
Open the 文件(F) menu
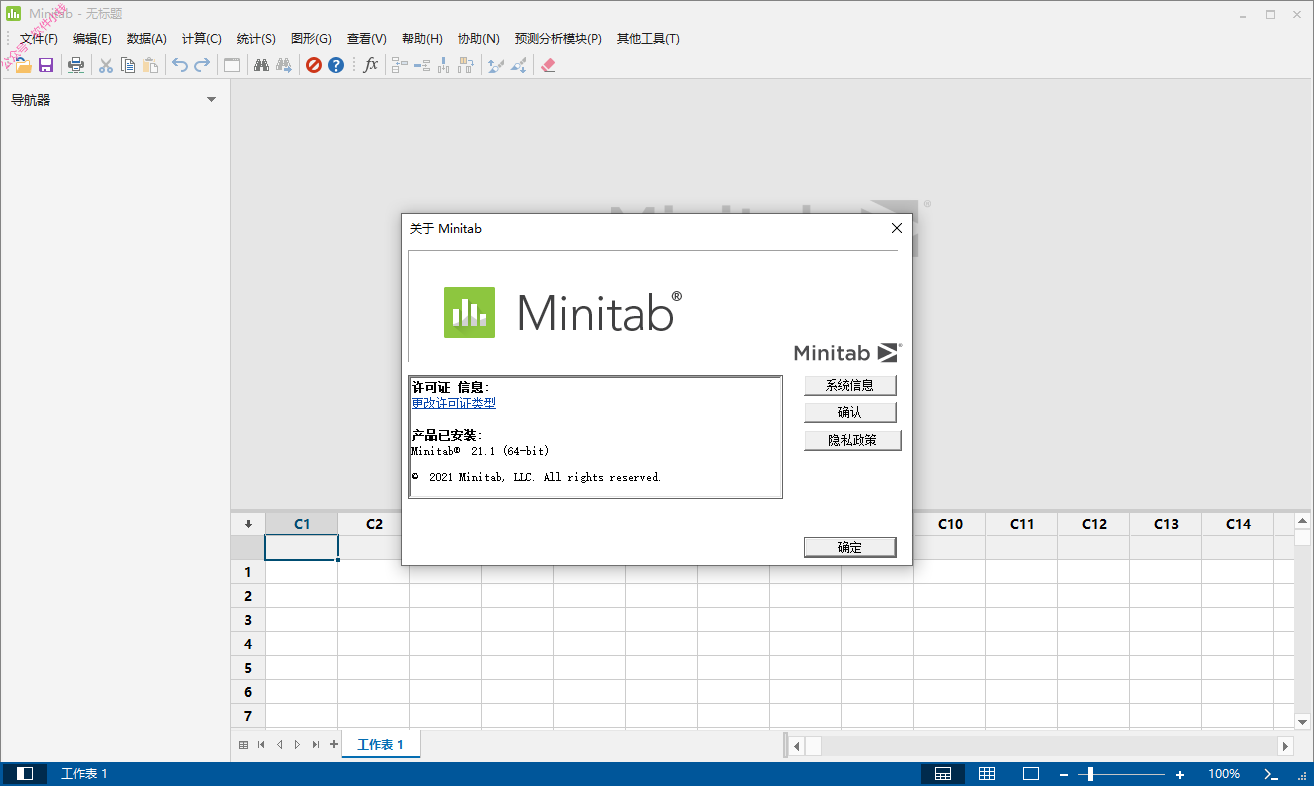pyautogui.click(x=39, y=39)
